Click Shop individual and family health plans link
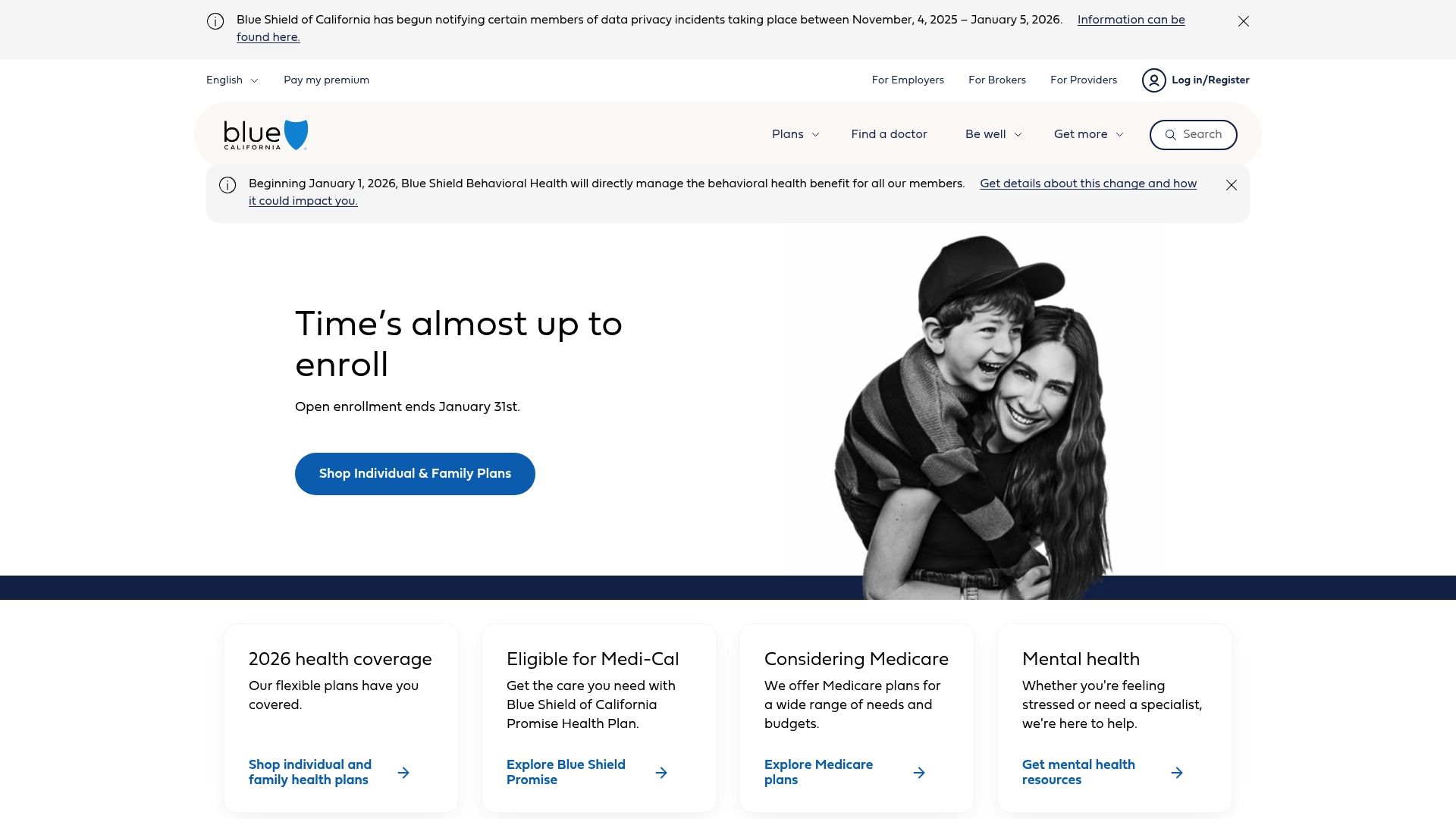 click(x=310, y=772)
